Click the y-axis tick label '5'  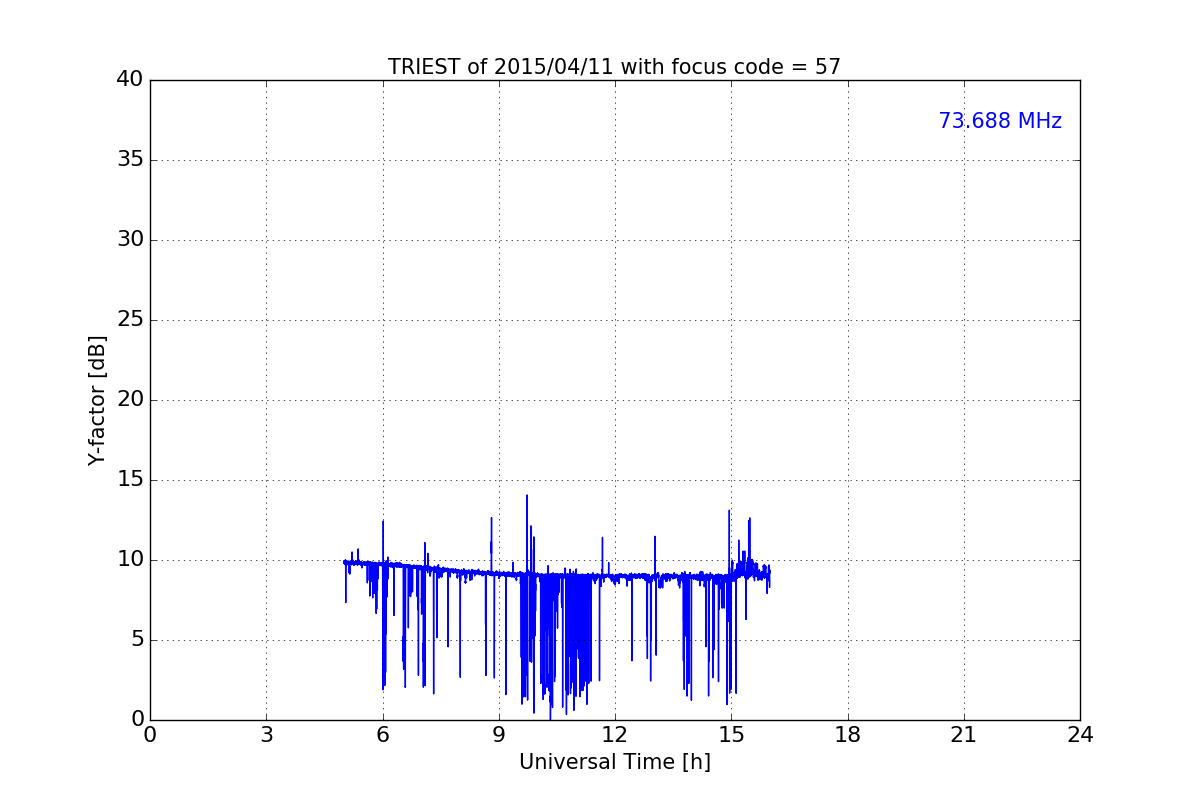(x=137, y=640)
